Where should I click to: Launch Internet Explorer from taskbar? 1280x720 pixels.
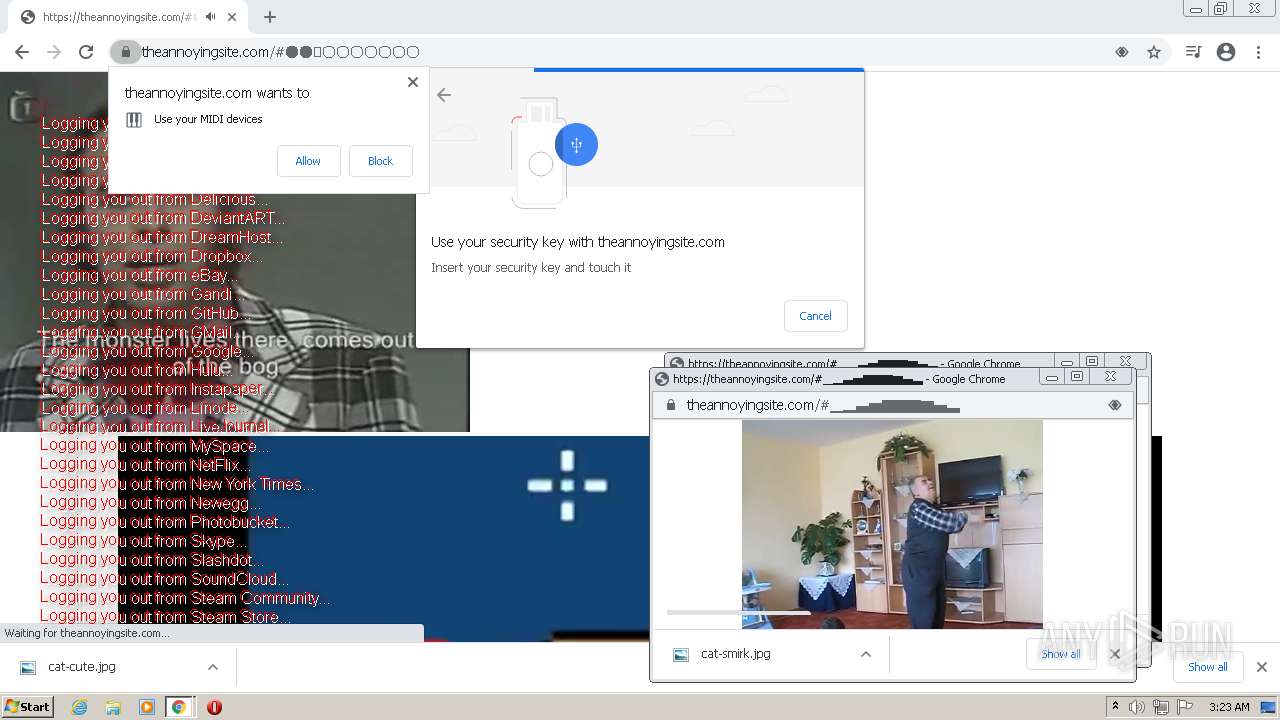(80, 707)
